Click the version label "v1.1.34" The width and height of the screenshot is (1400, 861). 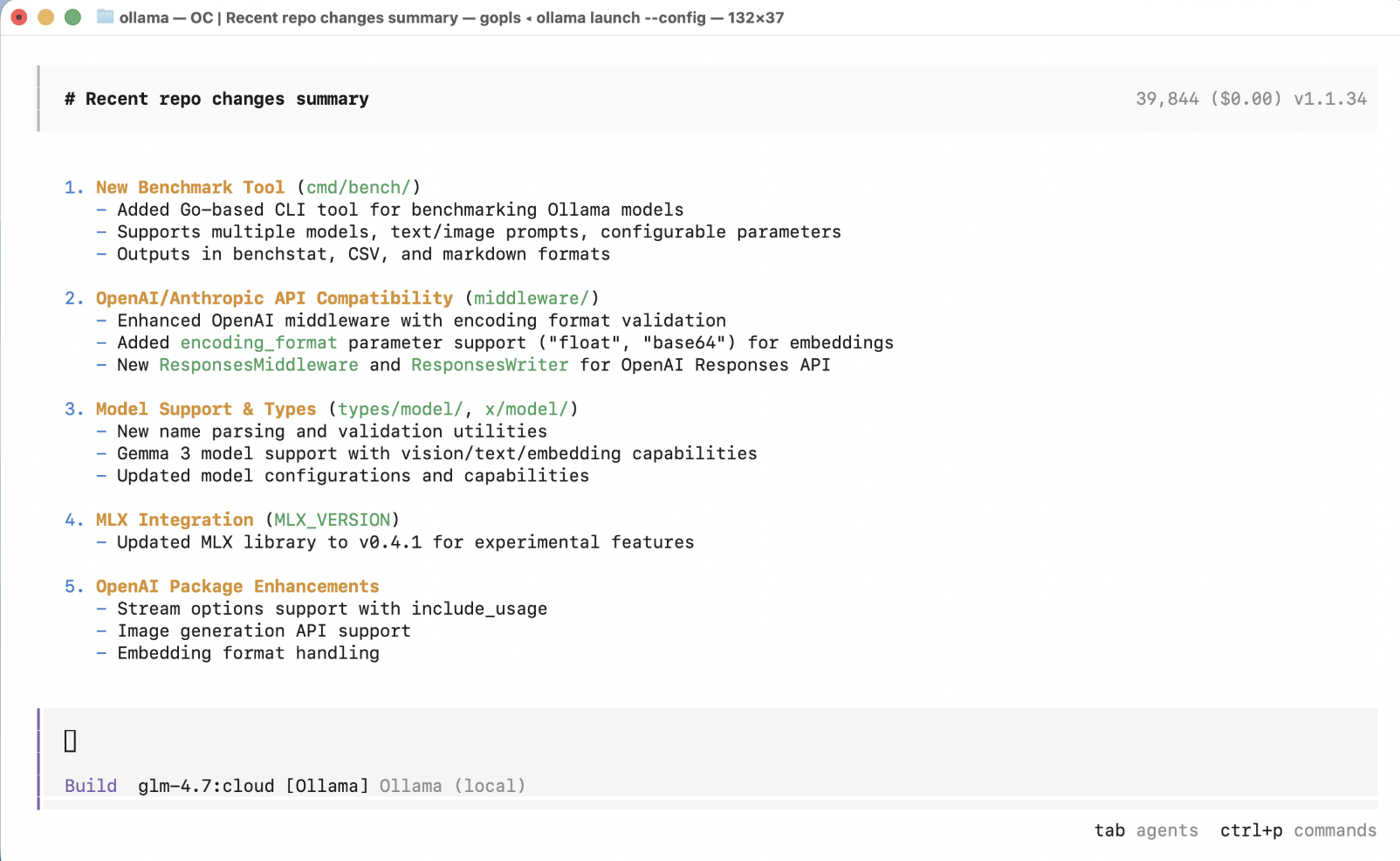[1330, 99]
